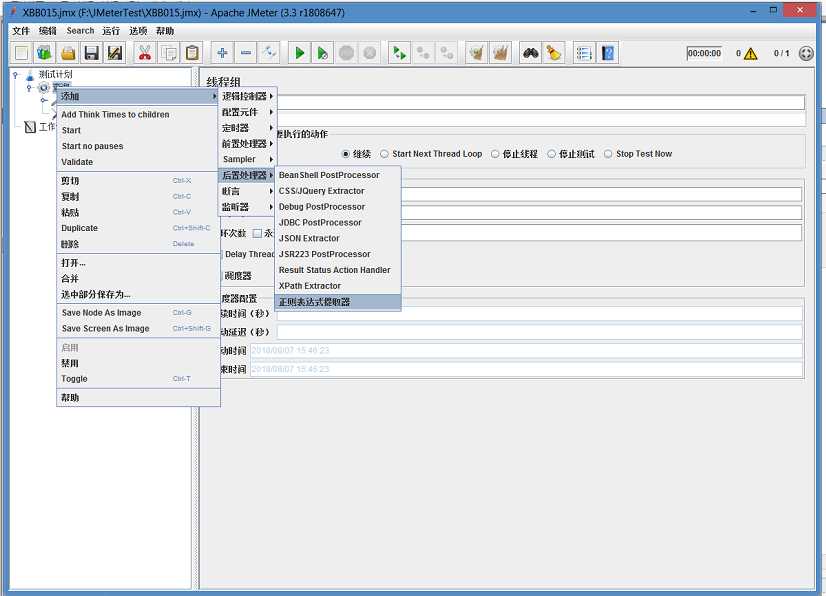
Task: Open the 逻辑控制器 submenu
Action: (248, 96)
